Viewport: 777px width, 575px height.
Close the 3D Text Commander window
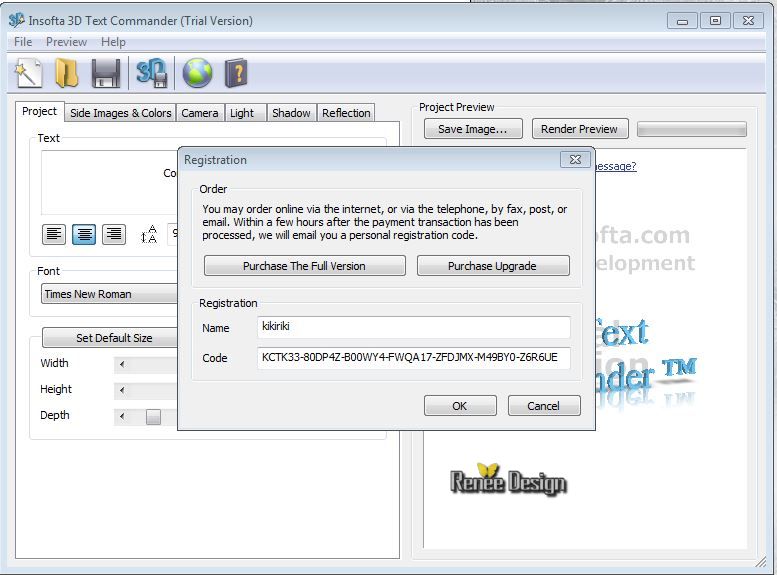(x=748, y=21)
